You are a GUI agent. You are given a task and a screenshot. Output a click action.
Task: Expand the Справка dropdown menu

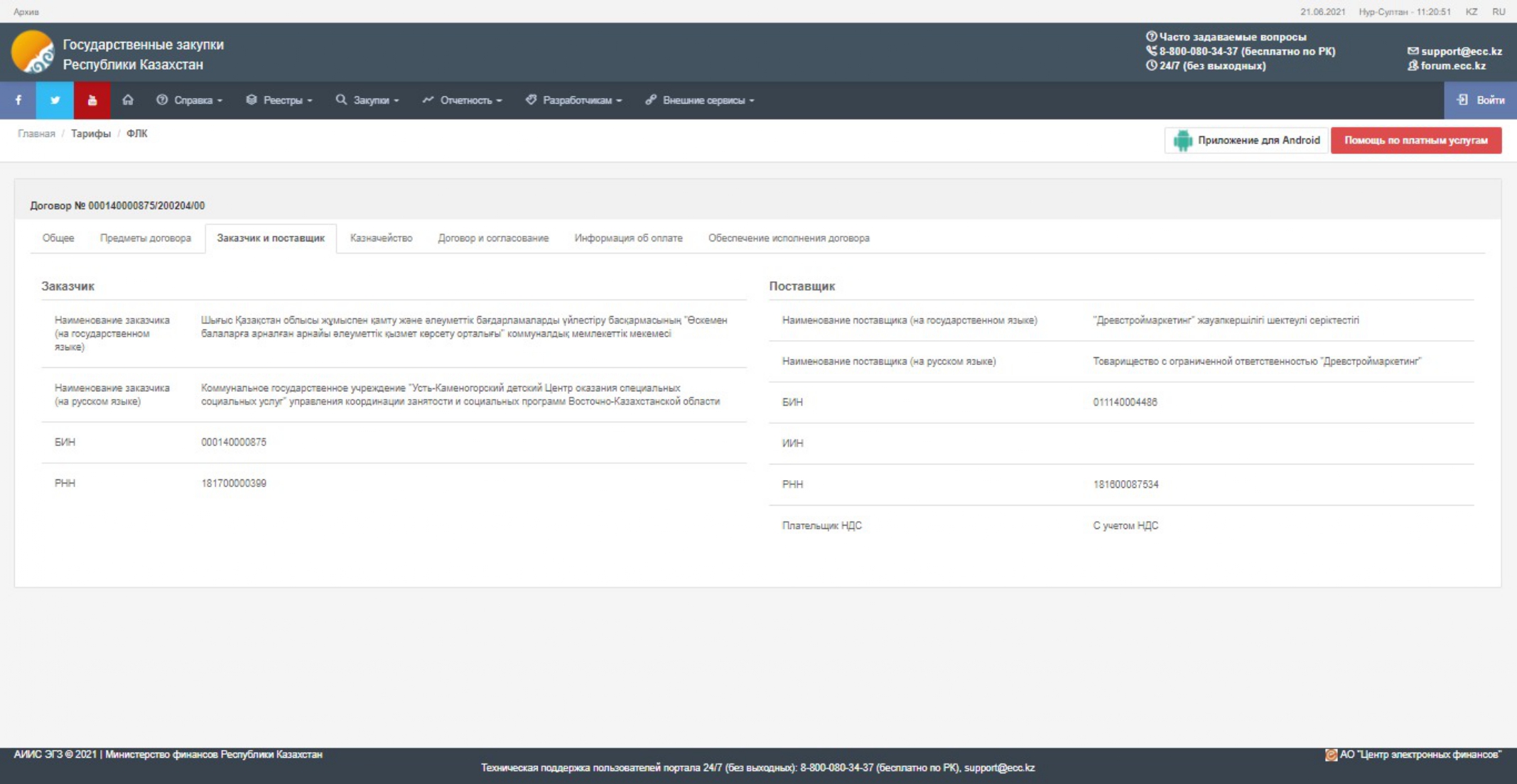[x=190, y=100]
